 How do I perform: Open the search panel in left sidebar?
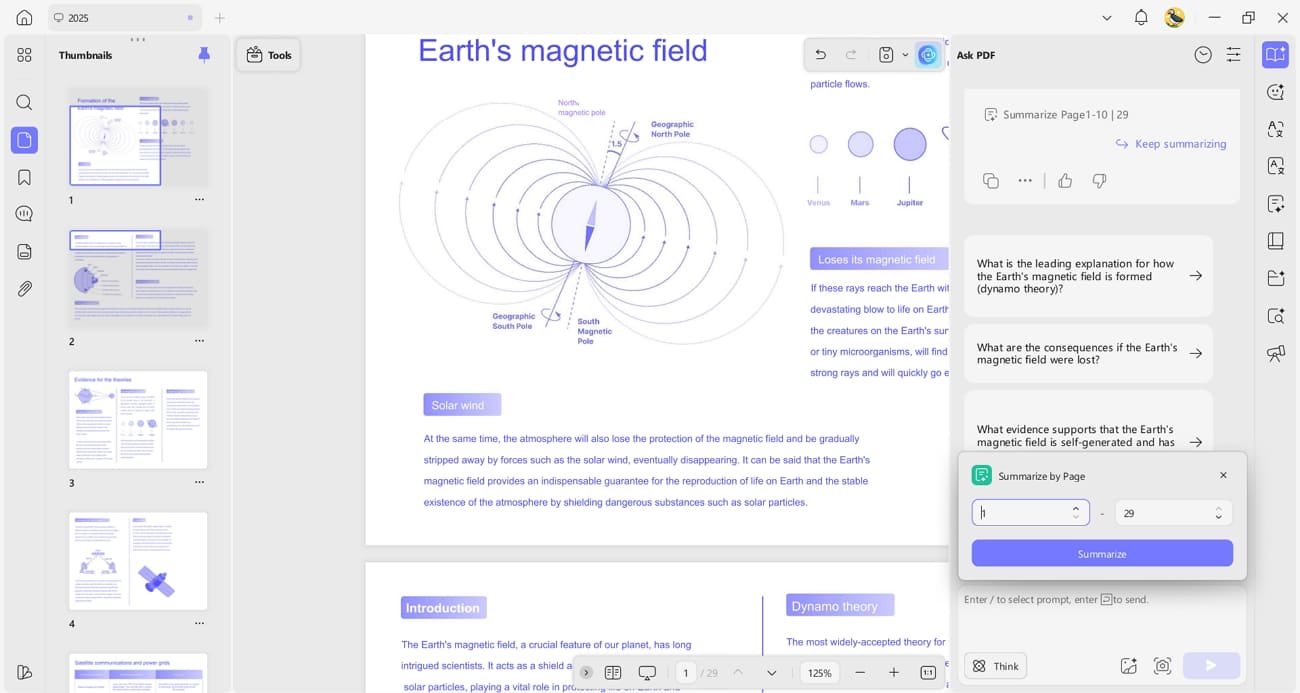pos(24,102)
